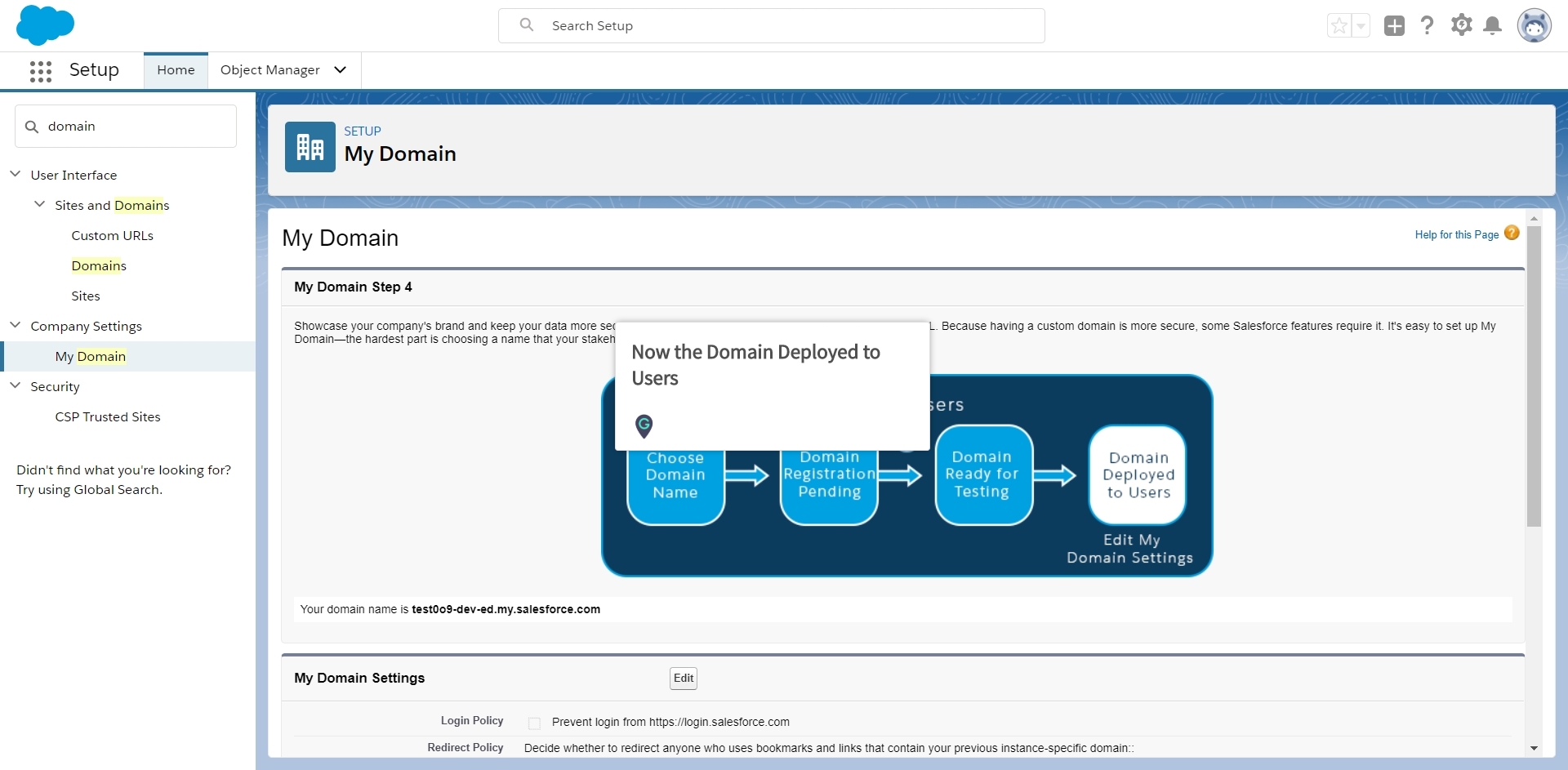Open the notifications bell
This screenshot has width=1568, height=770.
pos(1493,26)
